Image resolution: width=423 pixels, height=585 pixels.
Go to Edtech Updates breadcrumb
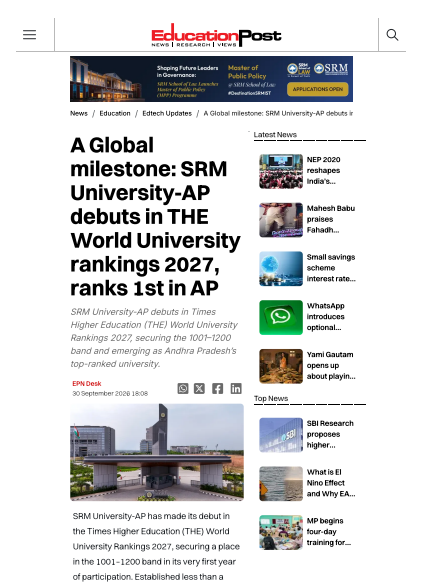[167, 113]
